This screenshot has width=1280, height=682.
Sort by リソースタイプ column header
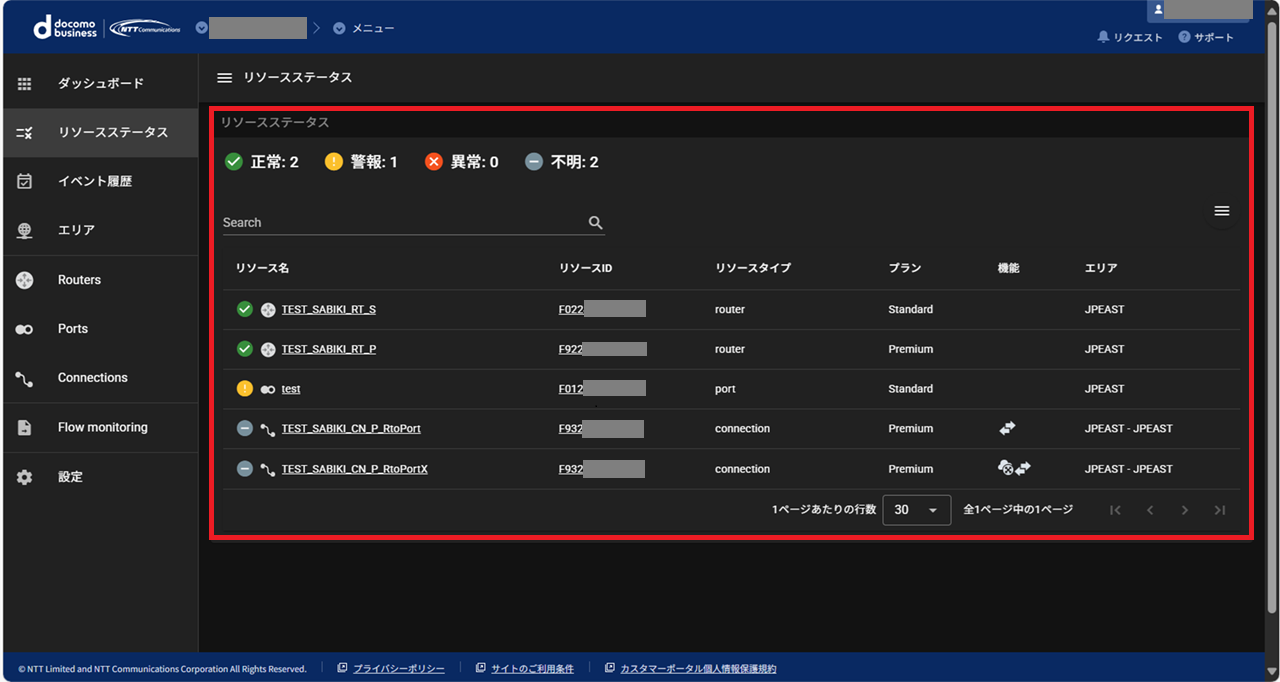[x=752, y=268]
